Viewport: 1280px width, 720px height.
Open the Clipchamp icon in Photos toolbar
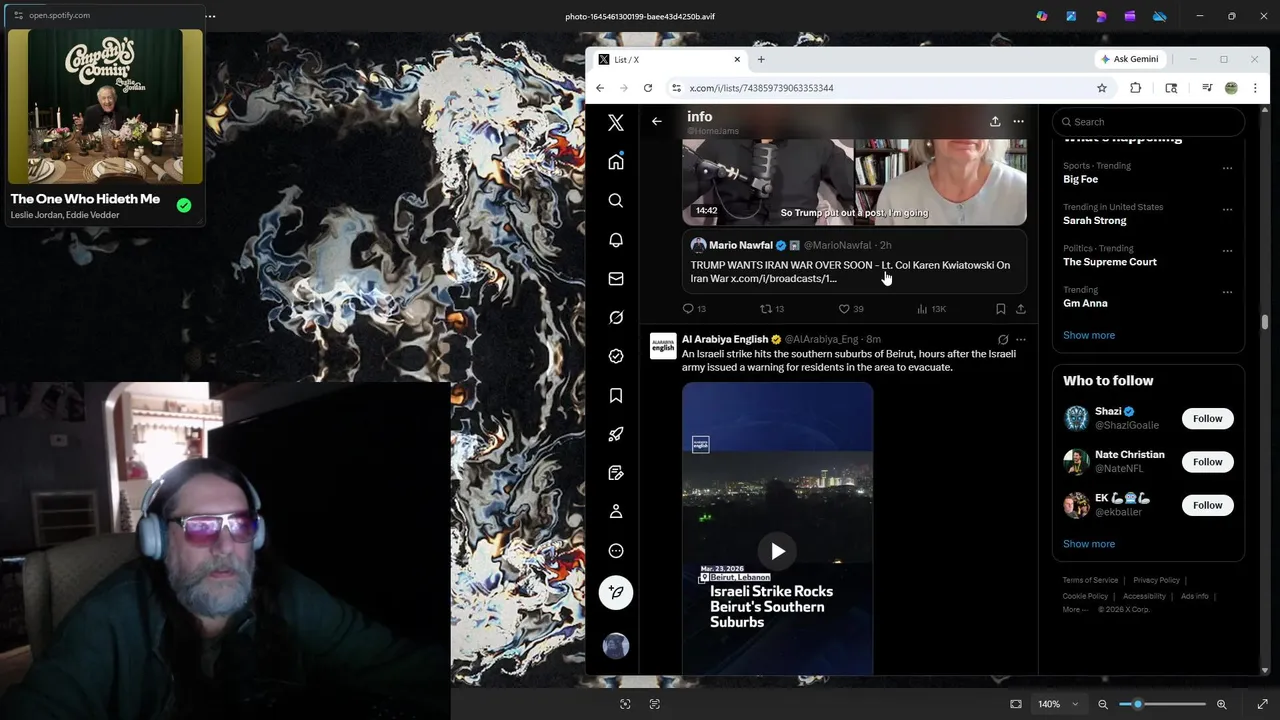point(1130,16)
